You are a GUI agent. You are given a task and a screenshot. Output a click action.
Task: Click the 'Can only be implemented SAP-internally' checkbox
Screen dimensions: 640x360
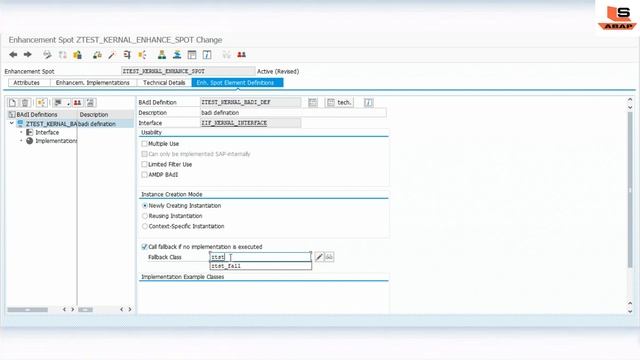tap(144, 154)
